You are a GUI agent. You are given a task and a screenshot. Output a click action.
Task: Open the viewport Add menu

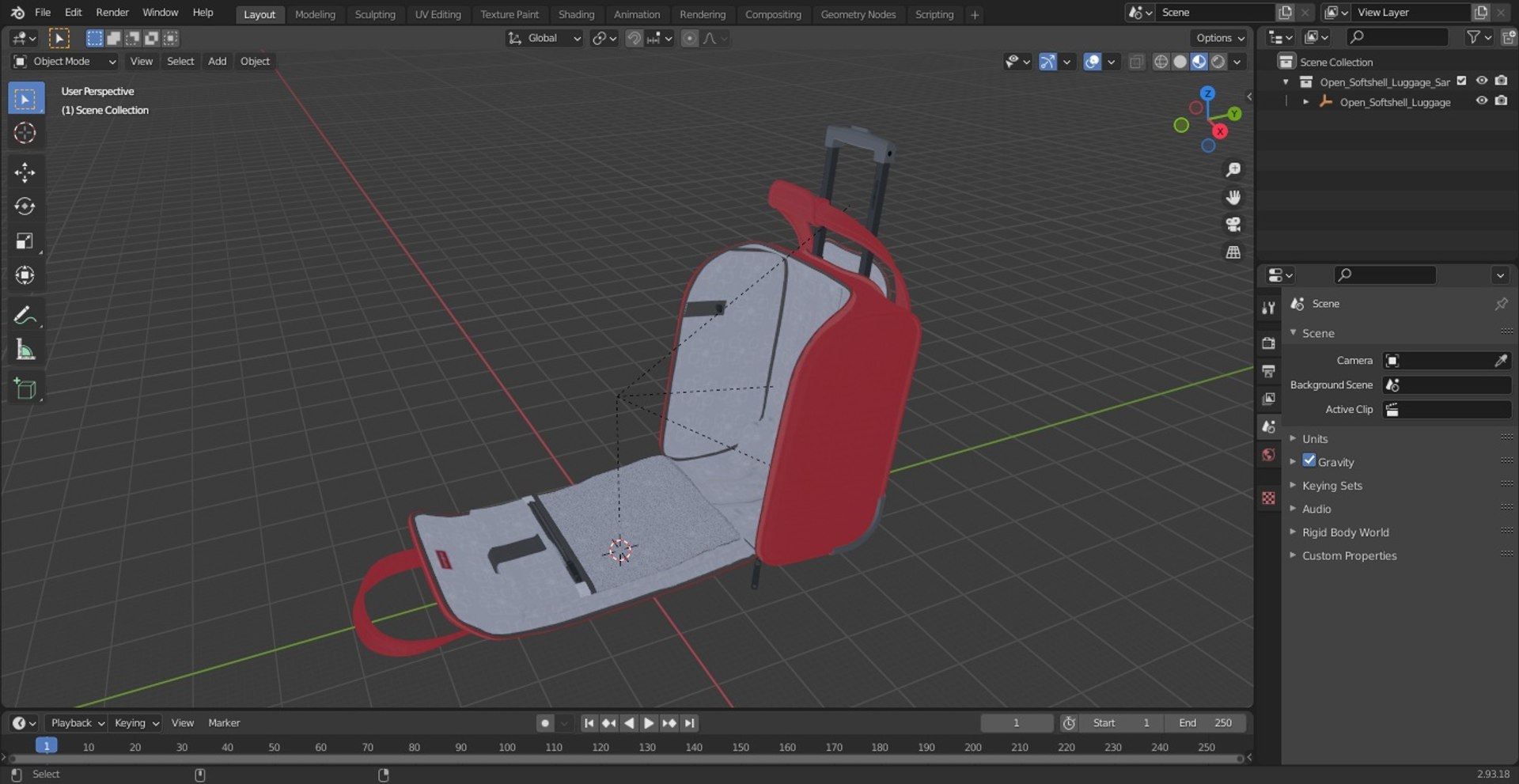[217, 62]
